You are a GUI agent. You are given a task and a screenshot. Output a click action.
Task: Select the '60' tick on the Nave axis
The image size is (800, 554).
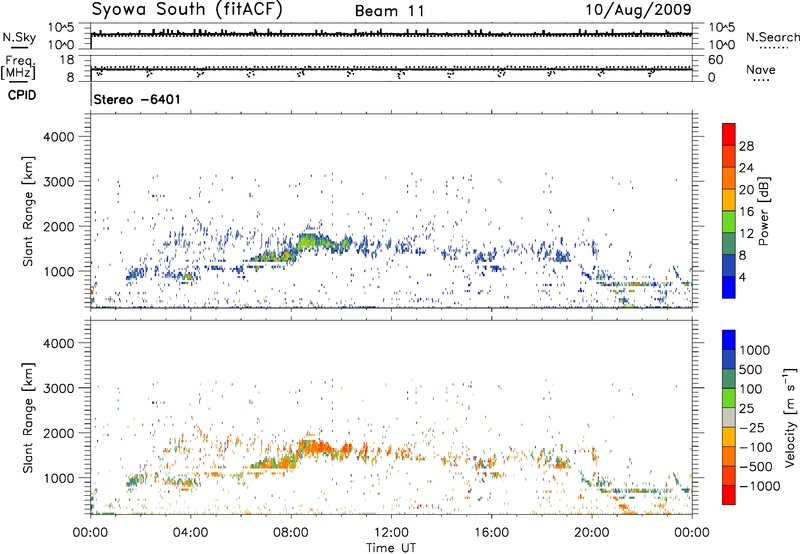click(x=716, y=60)
